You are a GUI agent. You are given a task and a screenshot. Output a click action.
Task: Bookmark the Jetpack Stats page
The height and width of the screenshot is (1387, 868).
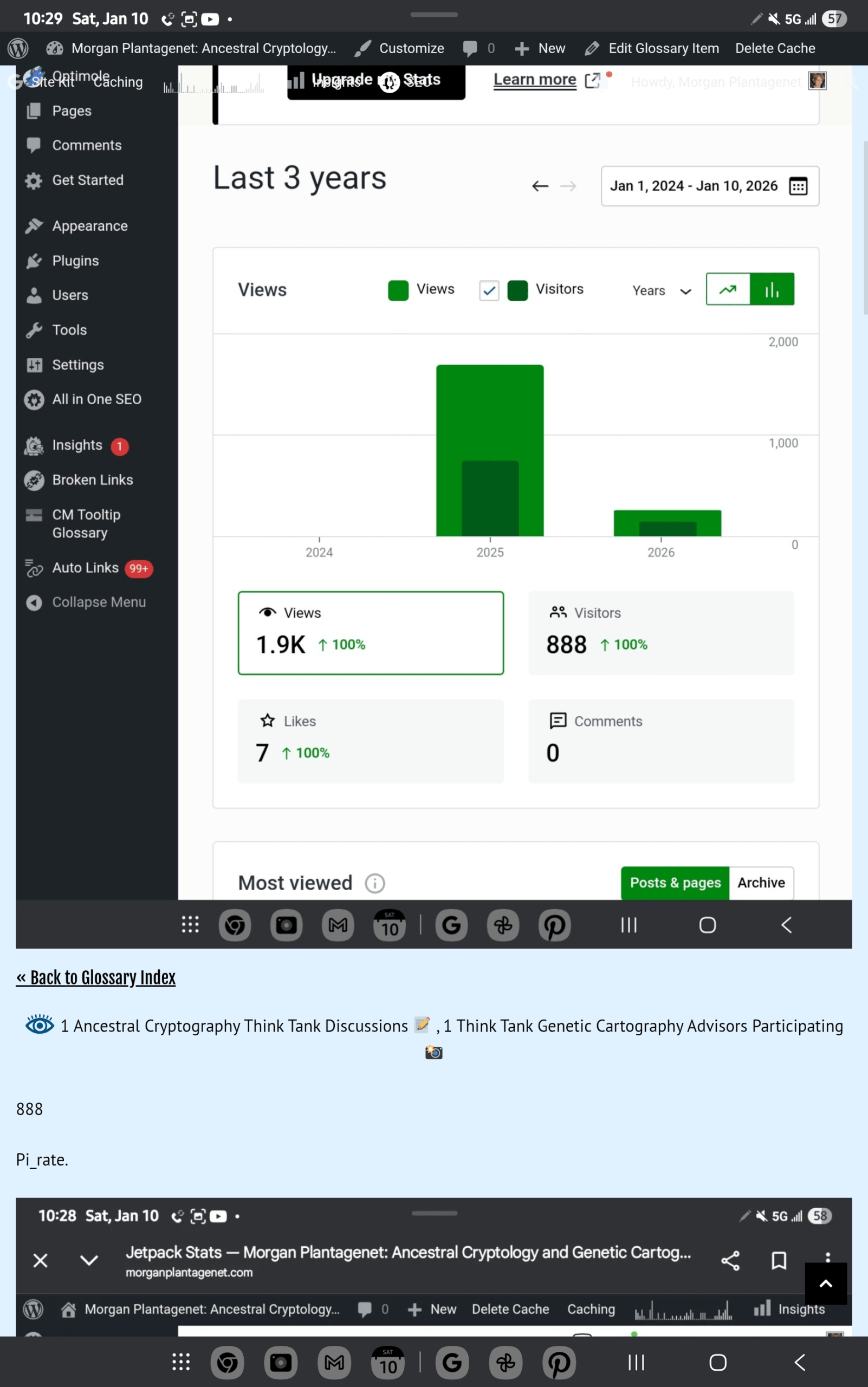pyautogui.click(x=779, y=1261)
